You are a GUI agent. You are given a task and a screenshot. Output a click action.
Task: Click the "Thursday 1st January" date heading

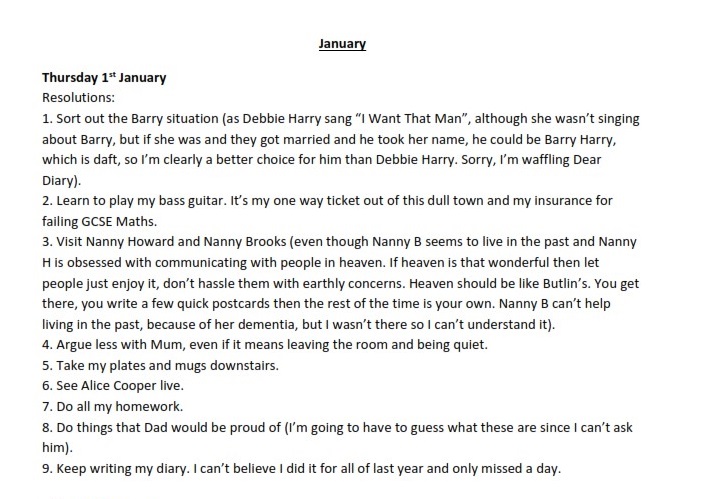(x=103, y=78)
